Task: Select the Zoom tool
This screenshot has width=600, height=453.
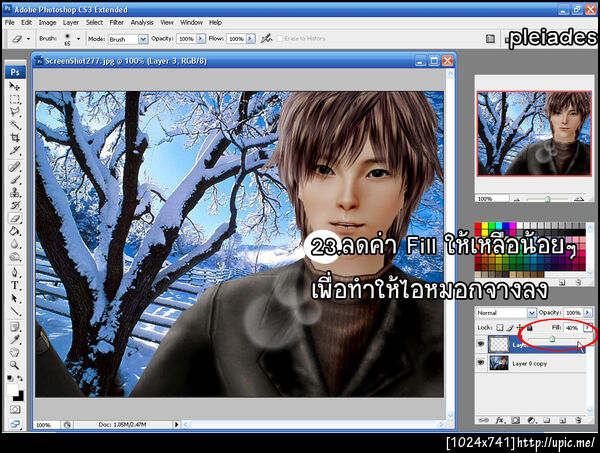Action: [x=15, y=365]
